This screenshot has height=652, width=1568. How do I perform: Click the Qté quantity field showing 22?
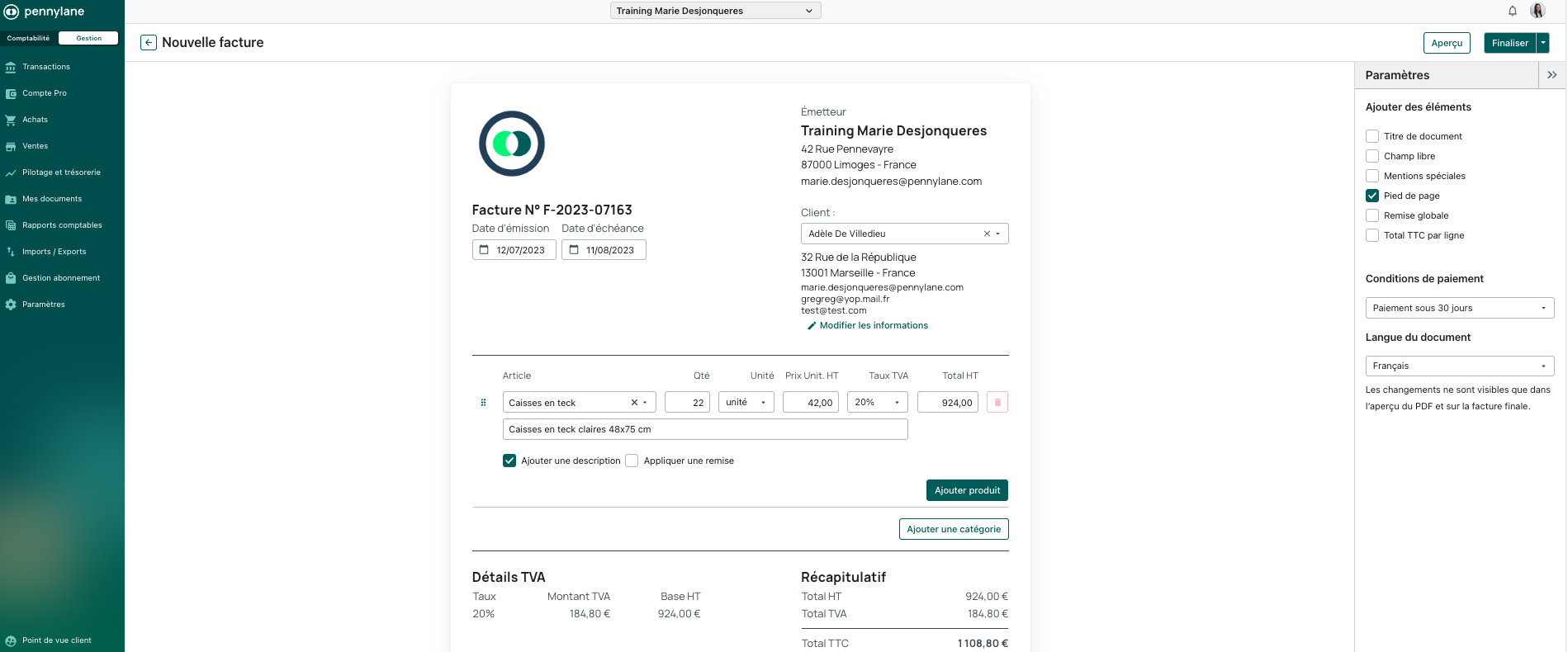687,402
